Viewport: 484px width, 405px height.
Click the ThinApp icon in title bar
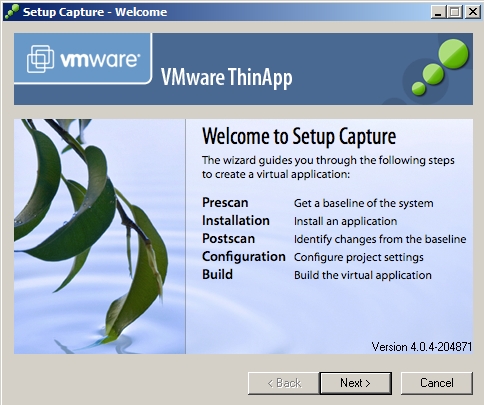click(x=12, y=12)
